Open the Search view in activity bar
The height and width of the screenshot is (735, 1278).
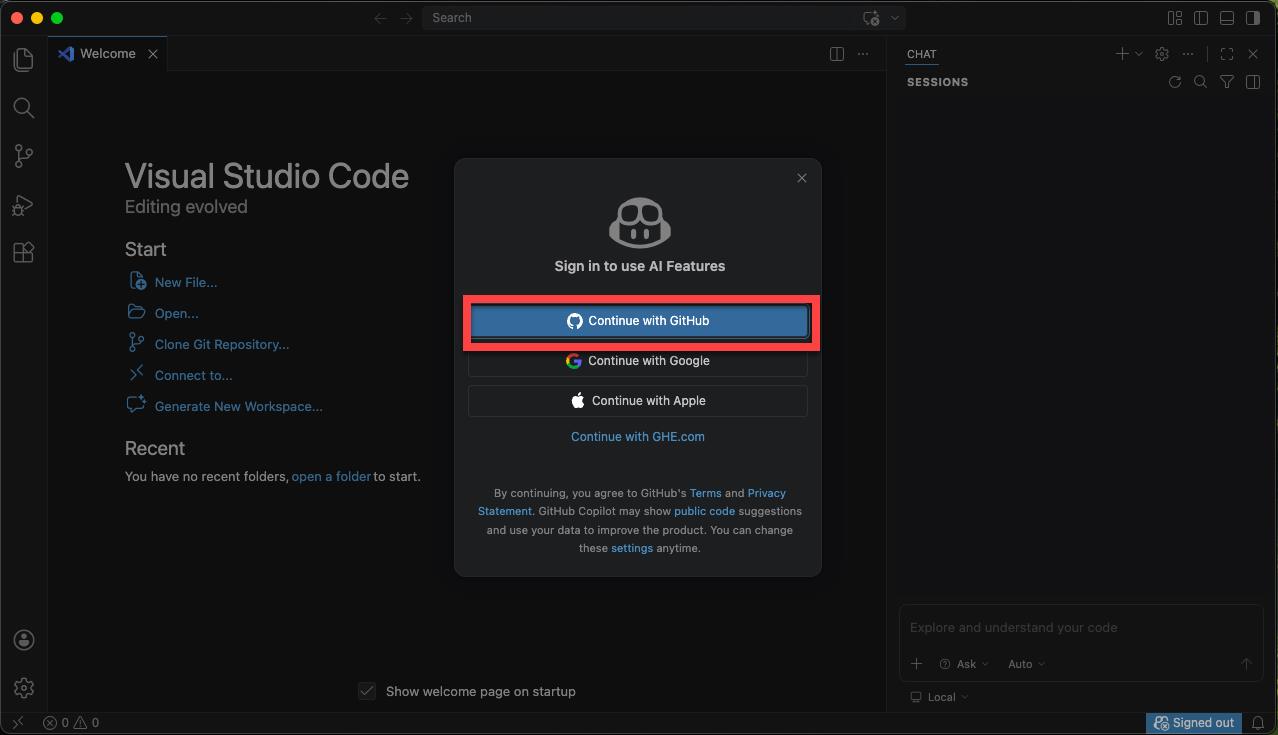click(24, 108)
